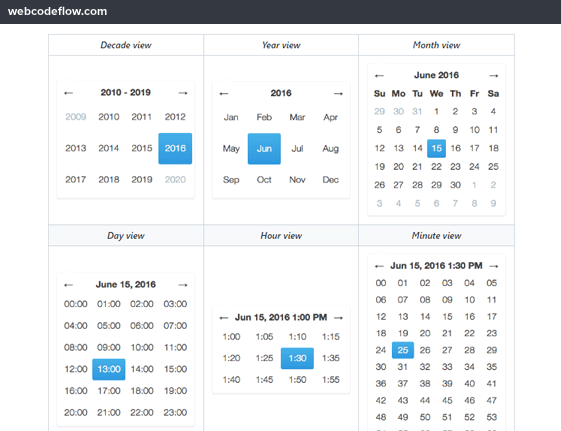
Task: Click the 2010 - 2019 decade header
Action: [x=126, y=92]
